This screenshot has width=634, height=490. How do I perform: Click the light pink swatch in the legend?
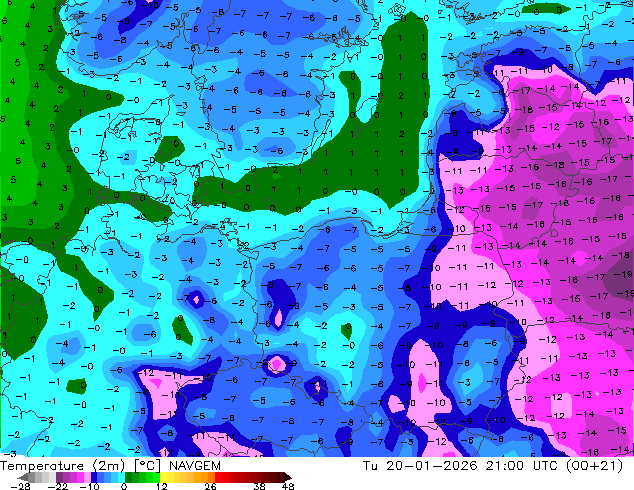87,477
